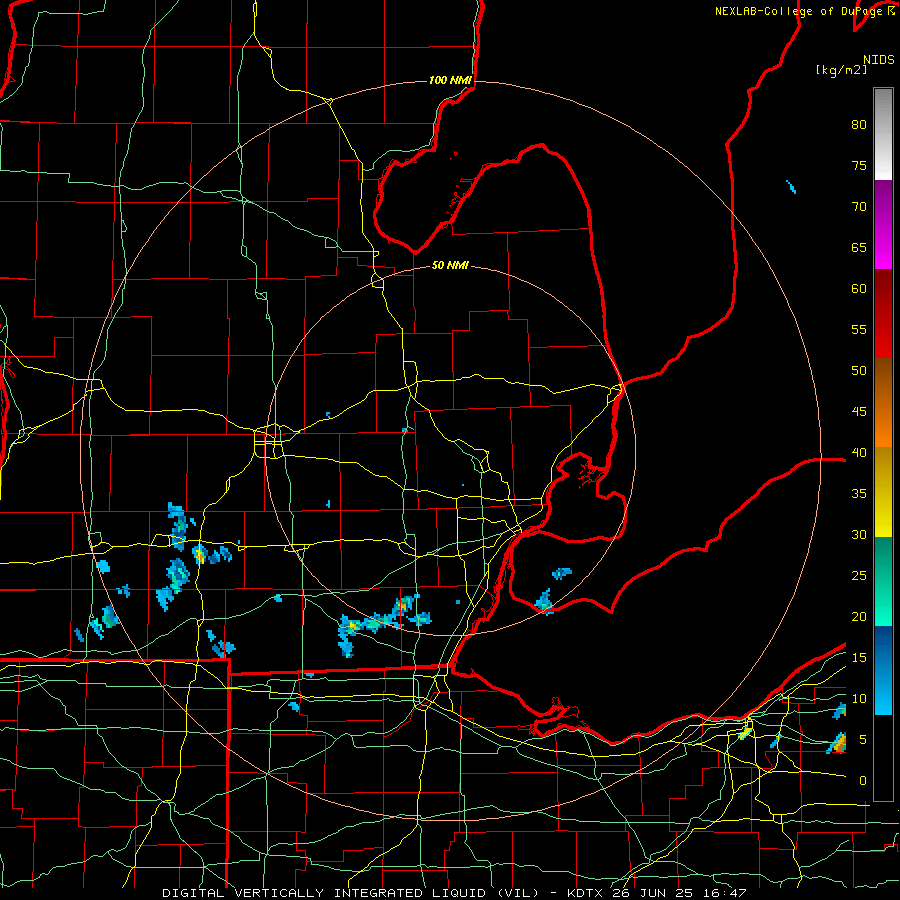The width and height of the screenshot is (900, 900).
Task: Select the 50 value on the scale
Action: pos(859,371)
